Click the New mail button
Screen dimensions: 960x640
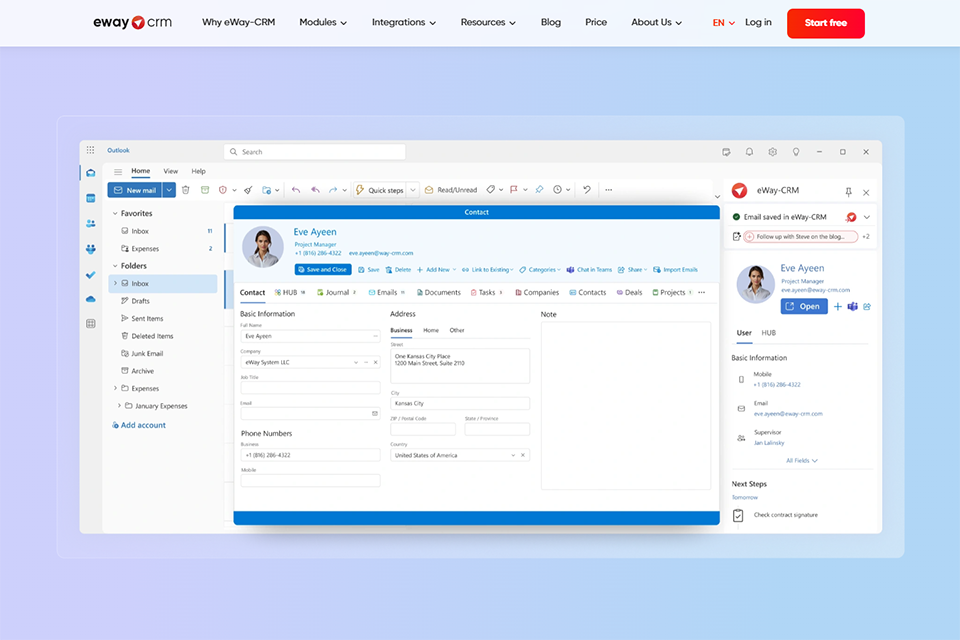click(x=135, y=190)
